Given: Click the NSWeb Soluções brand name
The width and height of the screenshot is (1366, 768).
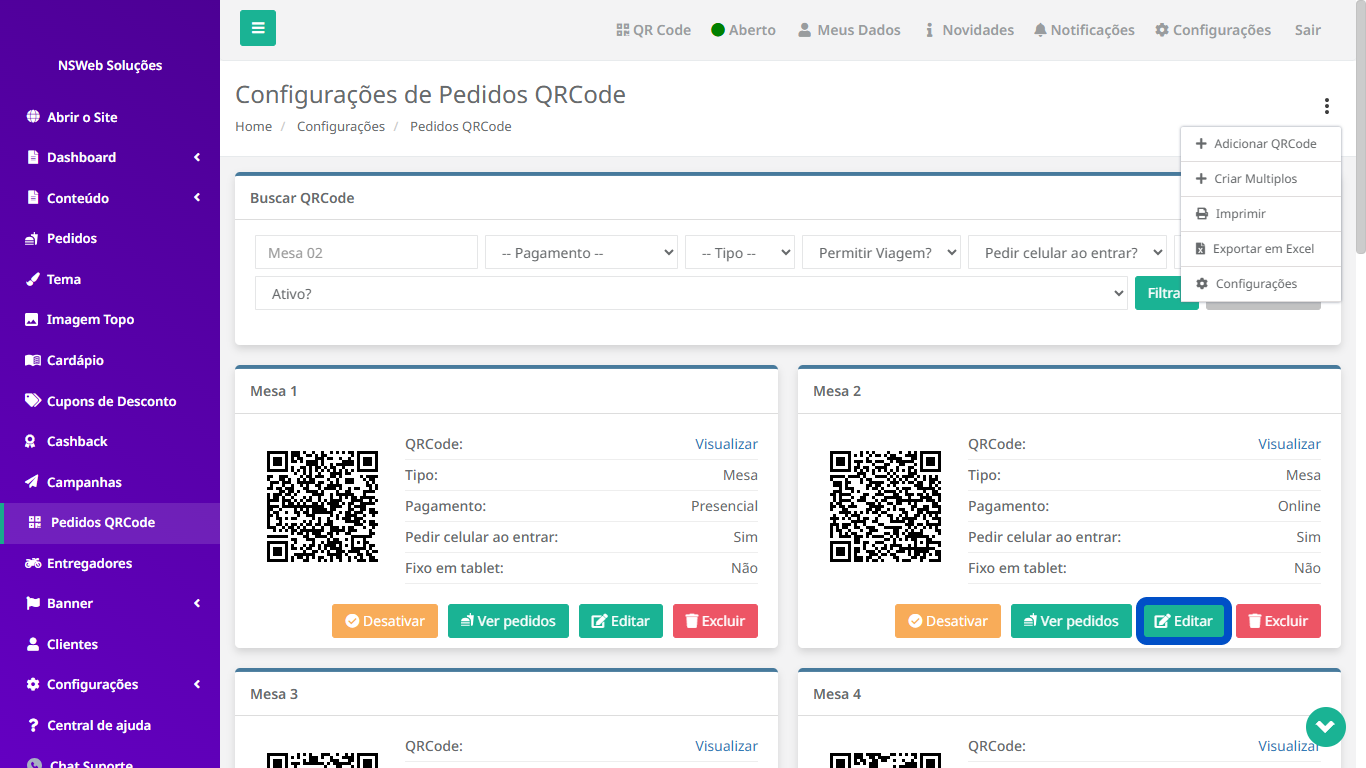Looking at the screenshot, I should pos(110,66).
